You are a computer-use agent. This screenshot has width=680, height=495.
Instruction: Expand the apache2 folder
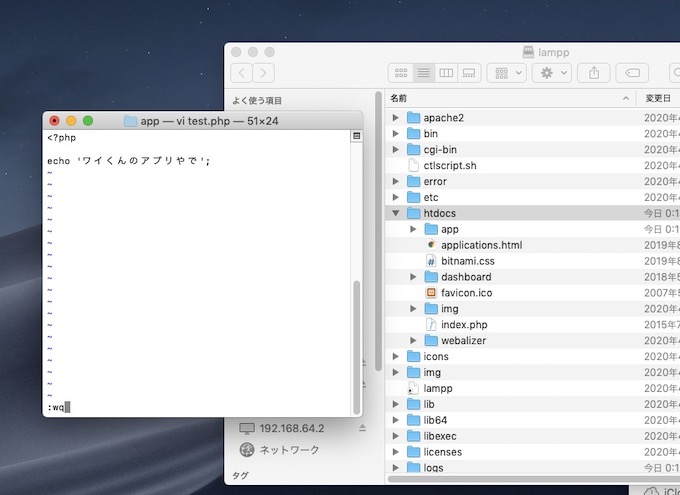click(396, 118)
